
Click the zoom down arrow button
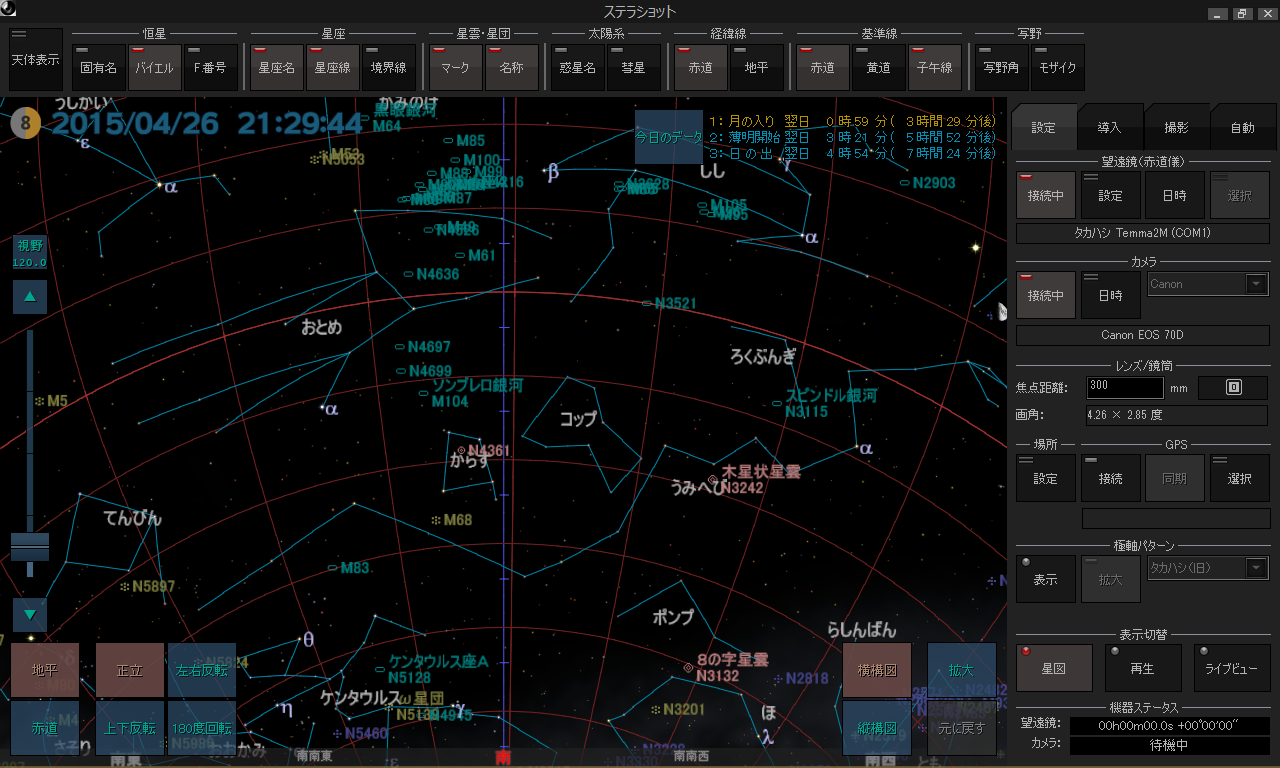(x=30, y=614)
